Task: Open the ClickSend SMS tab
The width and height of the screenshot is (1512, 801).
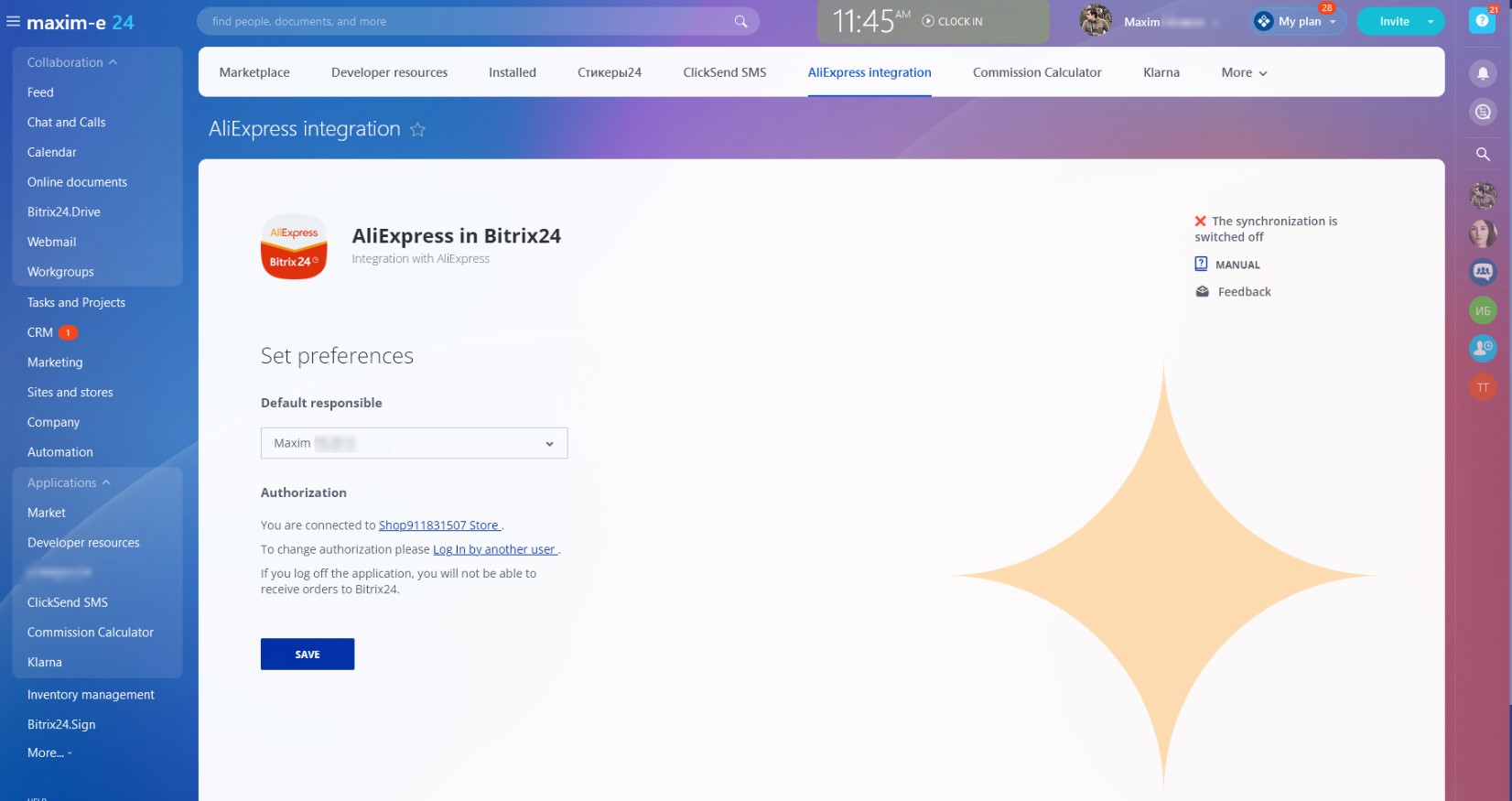Action: point(725,72)
